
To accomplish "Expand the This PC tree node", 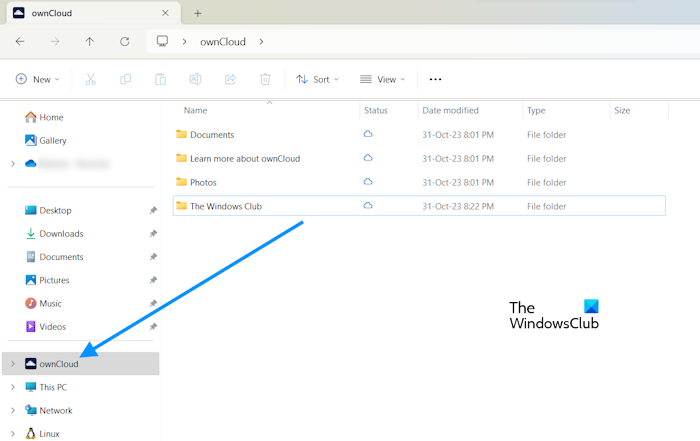I will 13,387.
